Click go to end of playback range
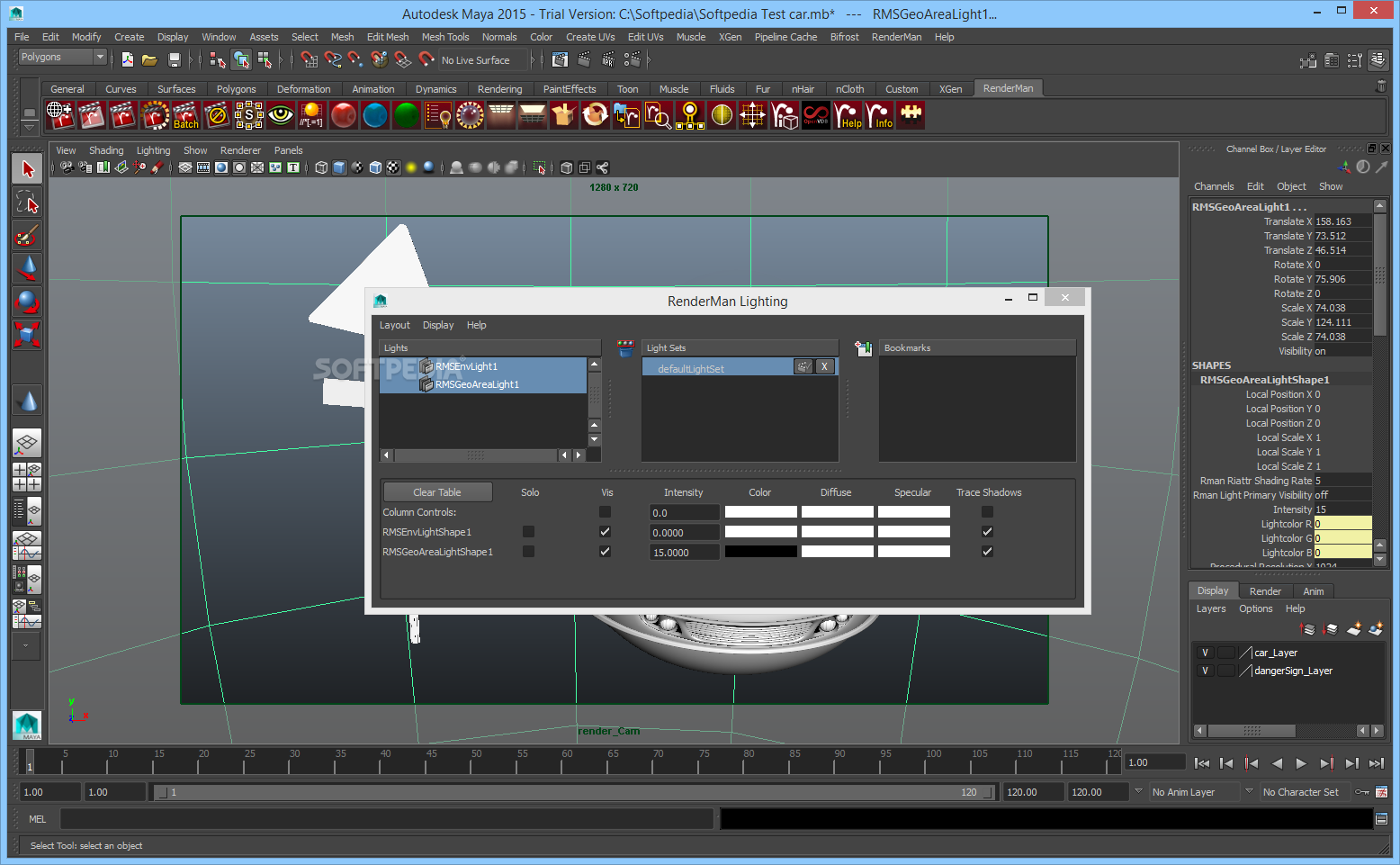This screenshot has height=865, width=1400. tap(1377, 763)
